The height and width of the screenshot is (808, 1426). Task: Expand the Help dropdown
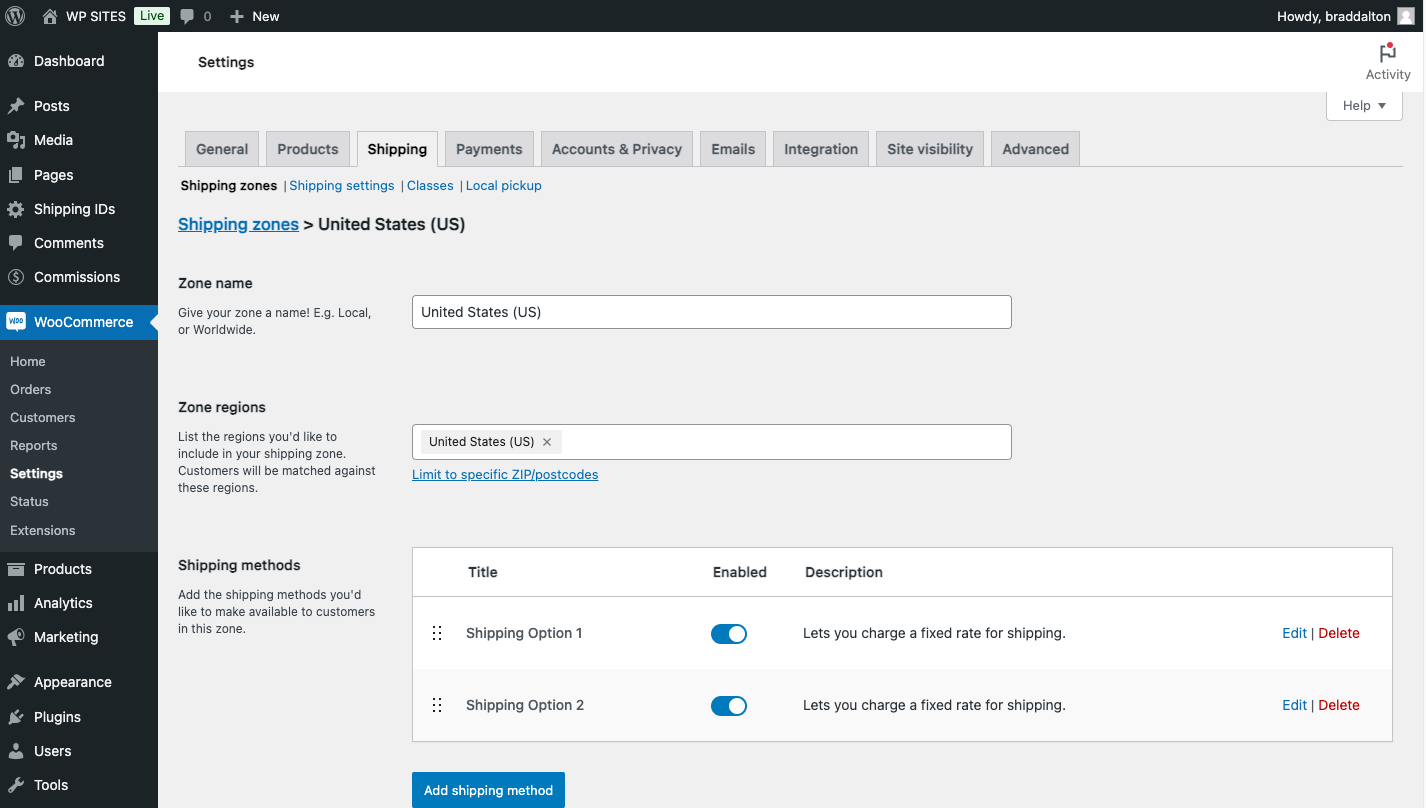pyautogui.click(x=1364, y=106)
